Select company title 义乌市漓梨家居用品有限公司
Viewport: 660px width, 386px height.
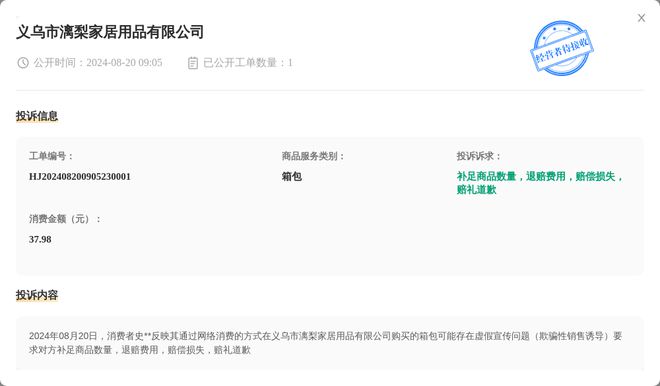(x=110, y=32)
